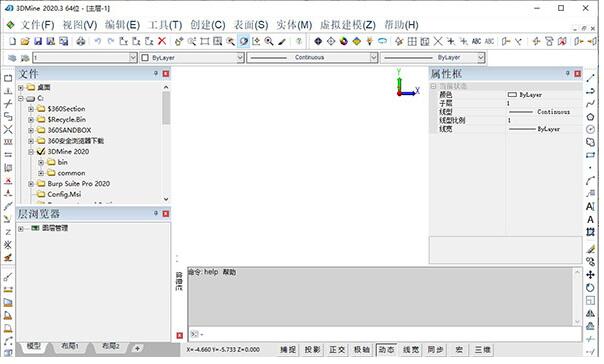Click the layer stack icon beside layer box
The image size is (604, 364).
point(12,58)
